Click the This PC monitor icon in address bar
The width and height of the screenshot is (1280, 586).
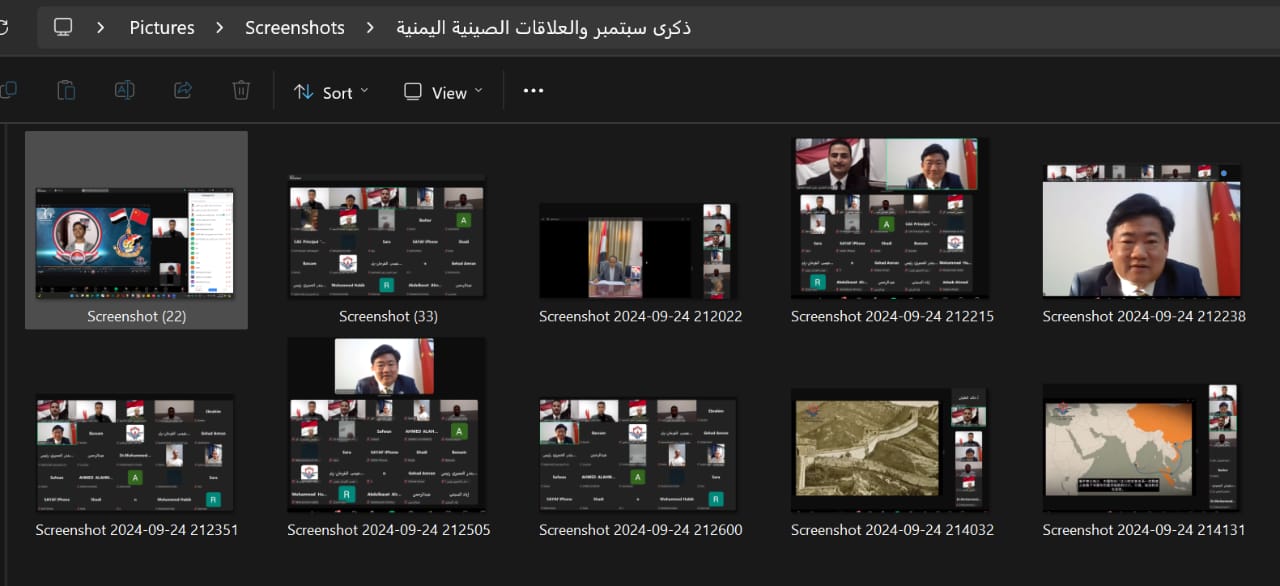[x=63, y=28]
